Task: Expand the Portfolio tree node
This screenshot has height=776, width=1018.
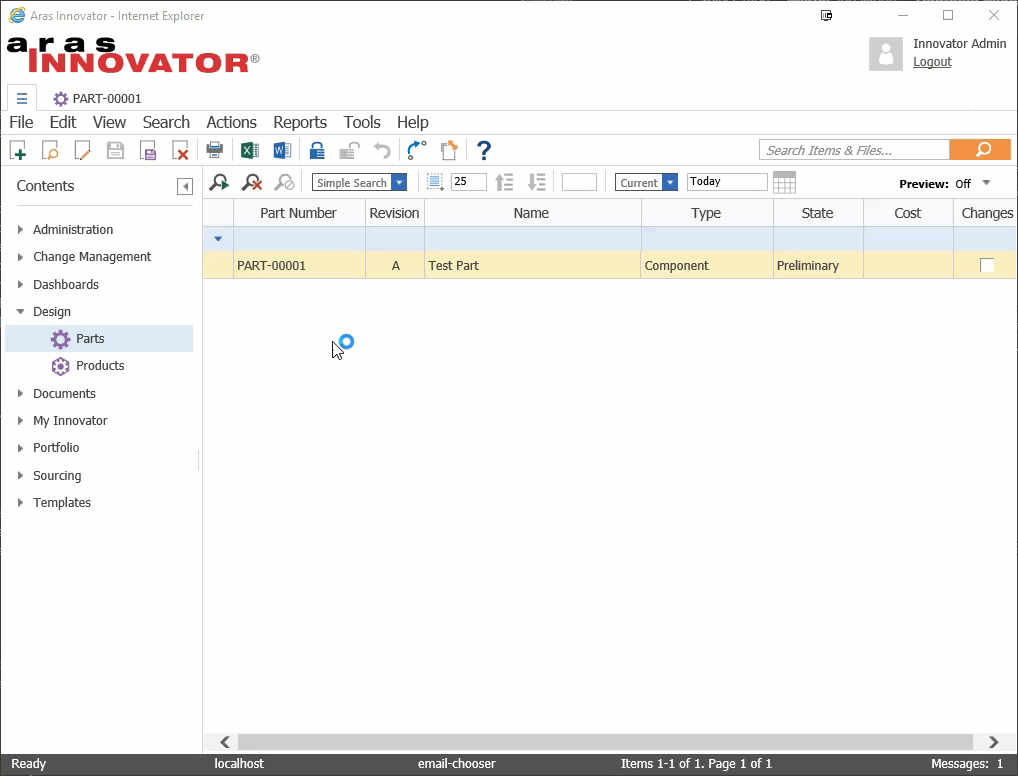Action: click(x=20, y=448)
